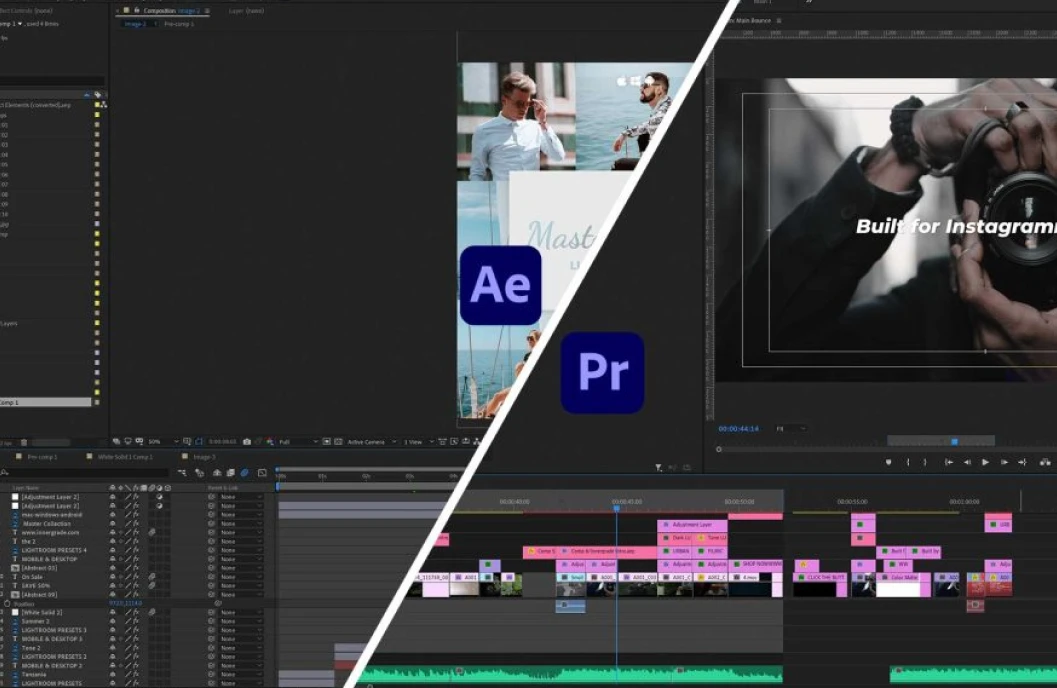
Task: Click the pick whip for Summer 2 layer
Action: (x=212, y=621)
